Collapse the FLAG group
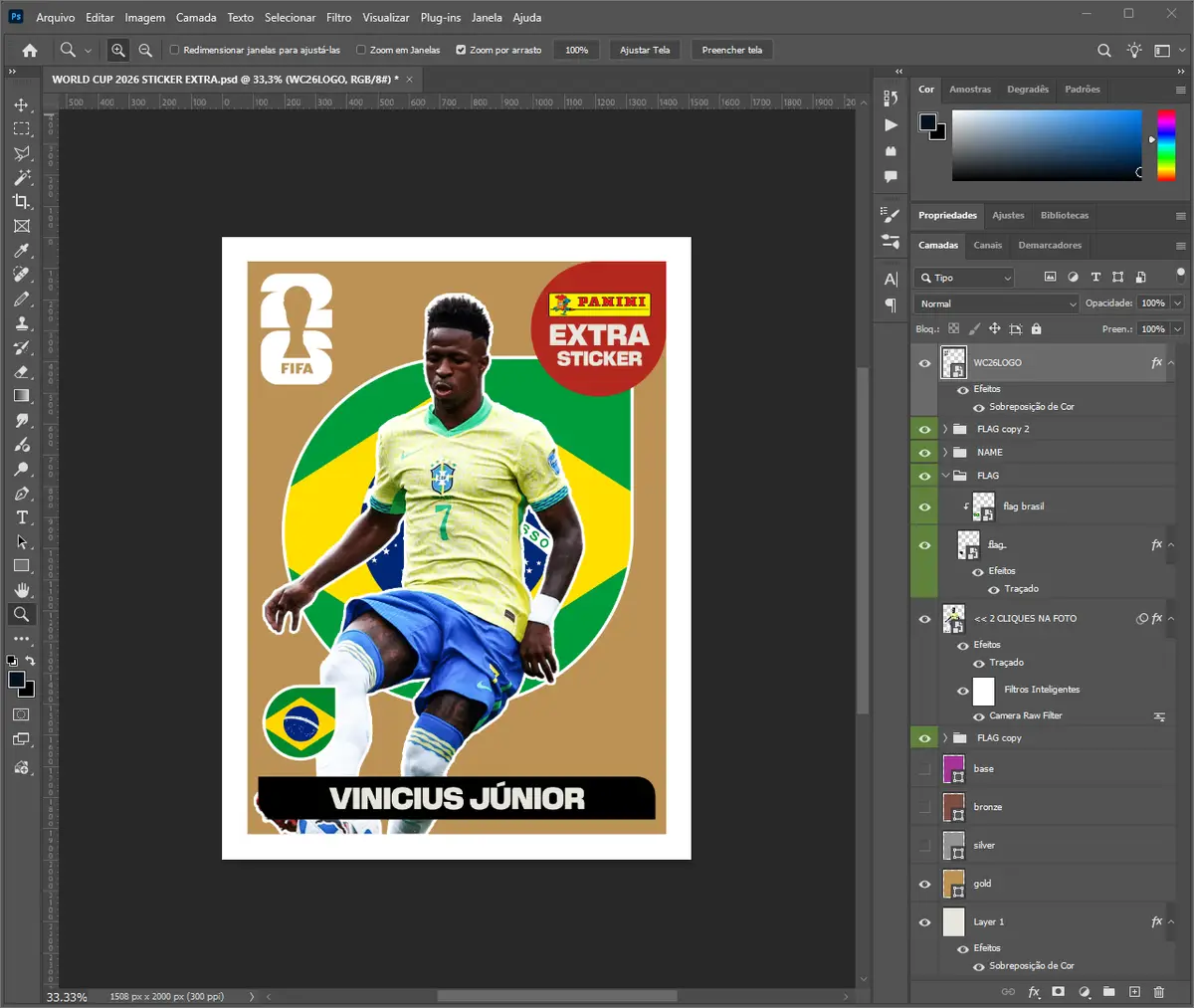Screen dimensions: 1194x1008 (x=945, y=476)
